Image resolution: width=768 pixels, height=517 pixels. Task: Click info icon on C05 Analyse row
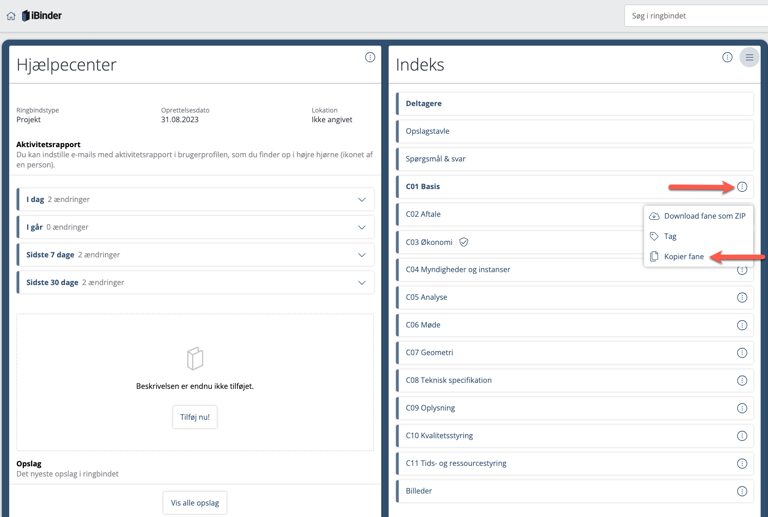742,298
